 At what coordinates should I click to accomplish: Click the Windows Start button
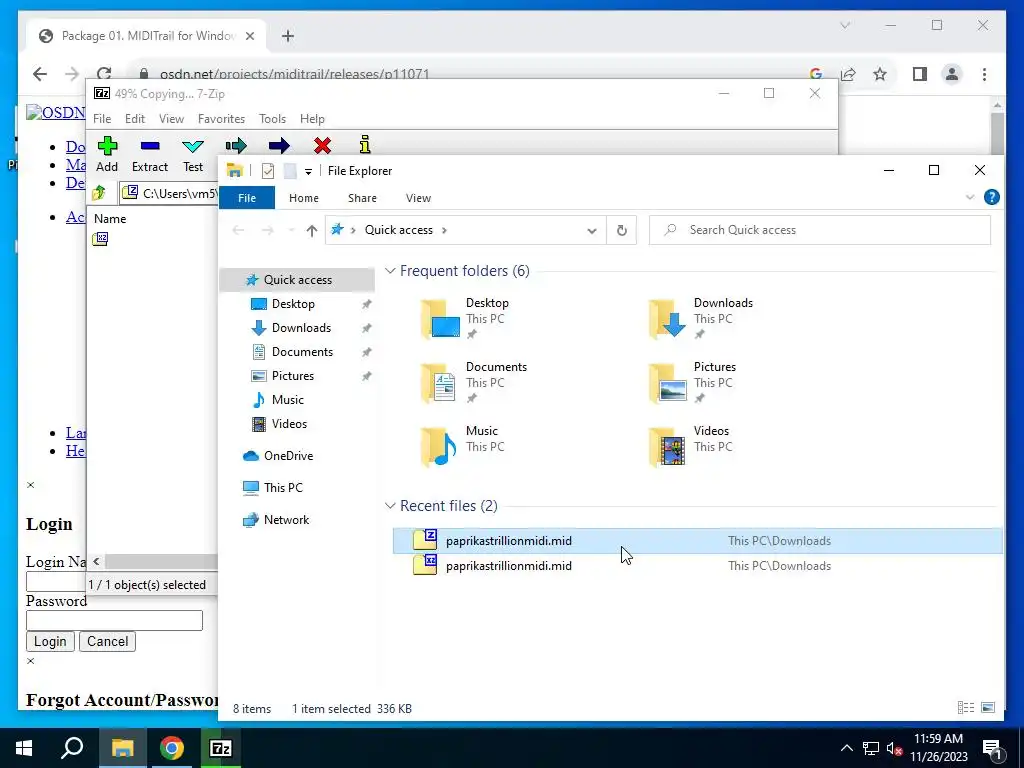pyautogui.click(x=24, y=748)
